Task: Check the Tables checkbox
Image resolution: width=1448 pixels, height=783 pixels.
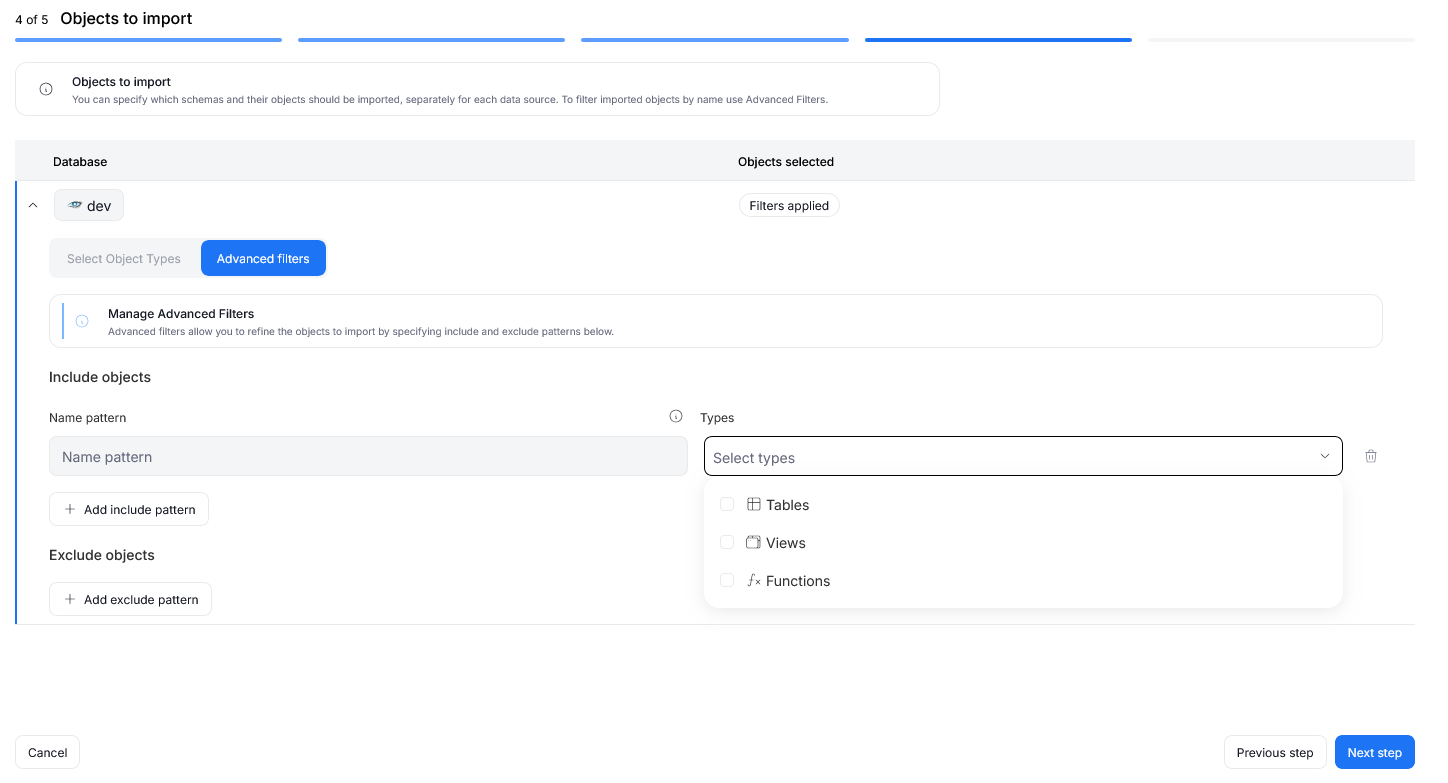Action: point(727,504)
